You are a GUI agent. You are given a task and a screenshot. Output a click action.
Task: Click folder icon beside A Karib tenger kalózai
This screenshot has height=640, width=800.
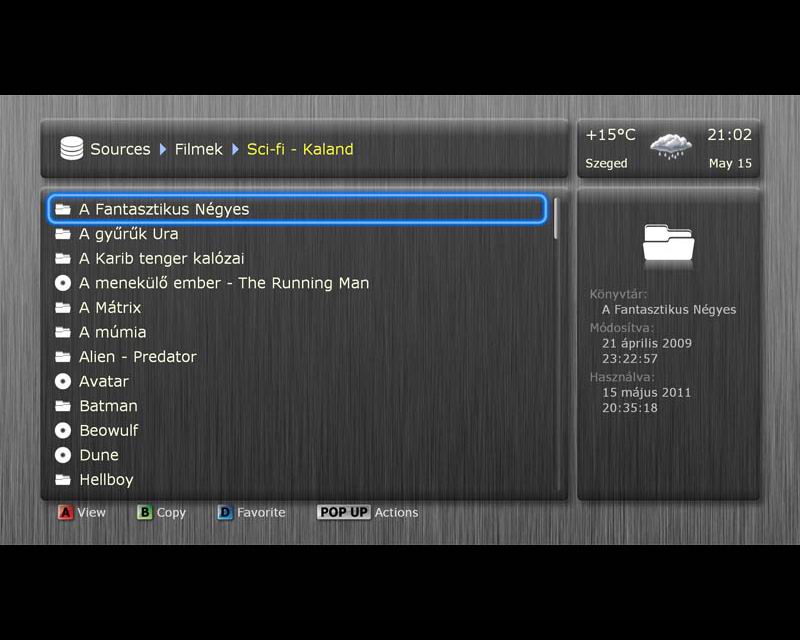pos(63,258)
